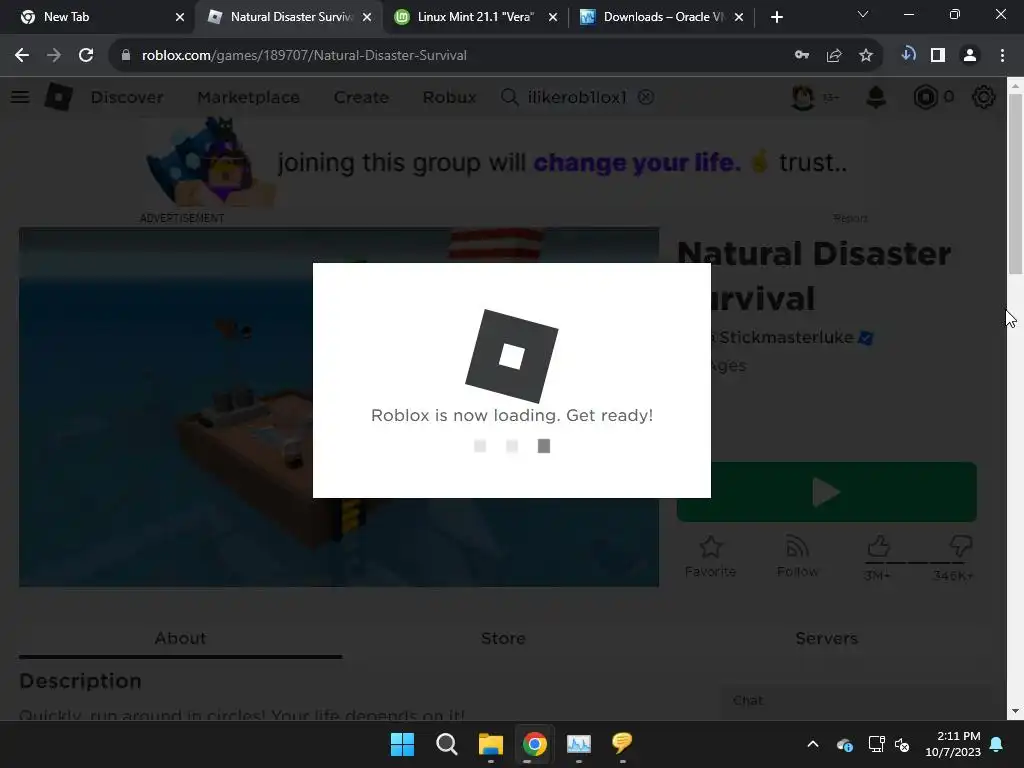Click the group advertisement banner
Screen dimensions: 1024x768
(x=503, y=163)
